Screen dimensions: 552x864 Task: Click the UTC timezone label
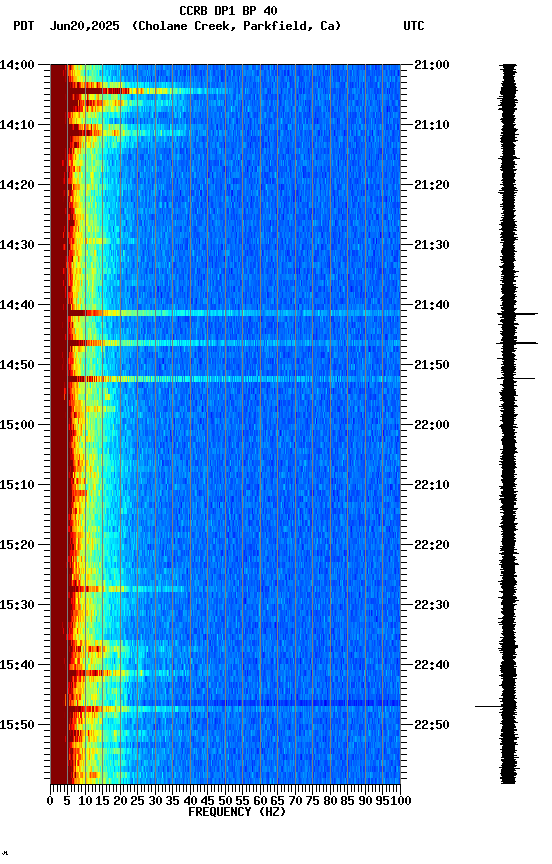[x=414, y=26]
